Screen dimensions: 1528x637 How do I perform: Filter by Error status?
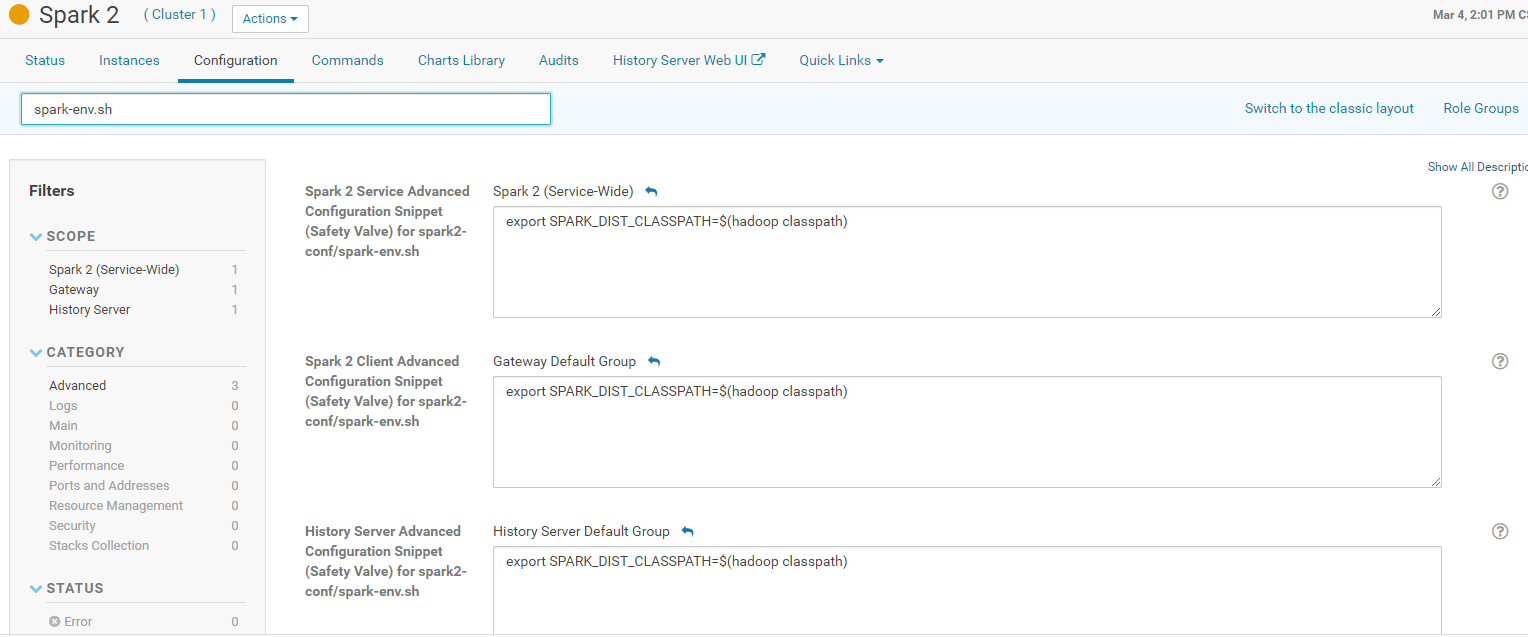click(78, 621)
